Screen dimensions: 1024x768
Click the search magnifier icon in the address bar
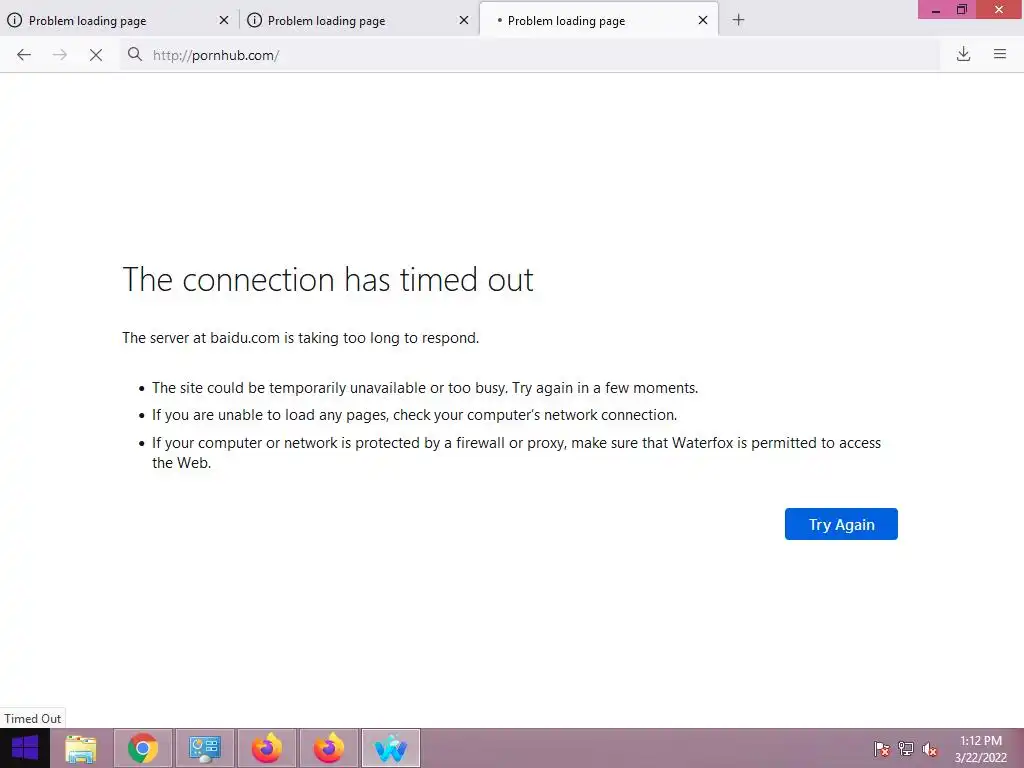135,54
